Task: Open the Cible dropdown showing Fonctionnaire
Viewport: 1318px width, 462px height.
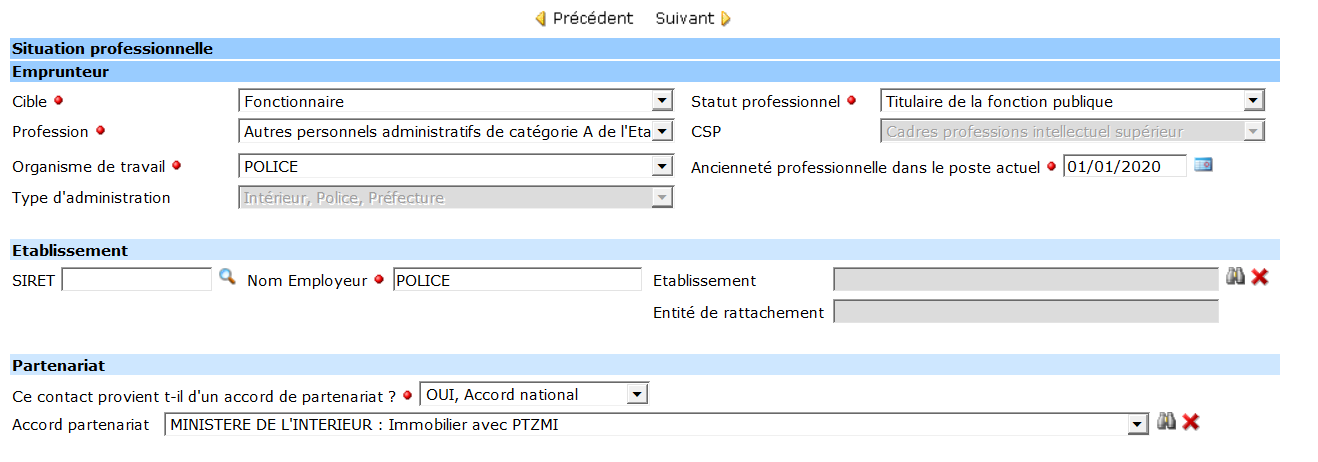Action: coord(661,101)
